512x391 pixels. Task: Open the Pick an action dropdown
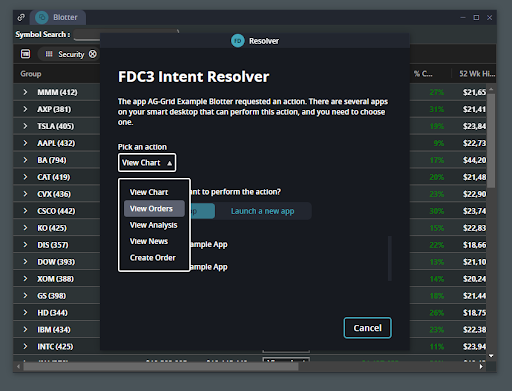[x=147, y=163]
